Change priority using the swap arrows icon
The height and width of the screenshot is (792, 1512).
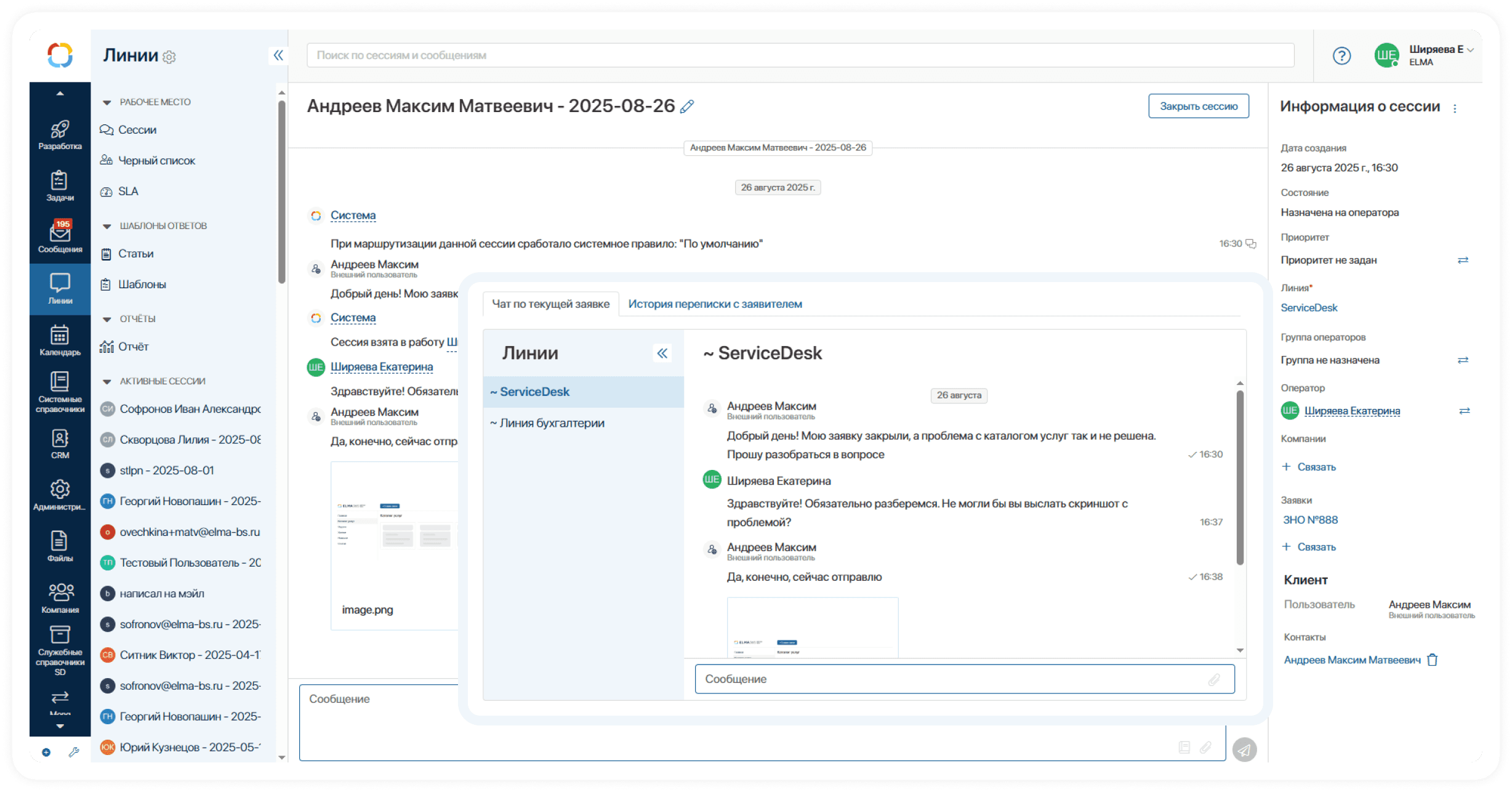pos(1463,261)
